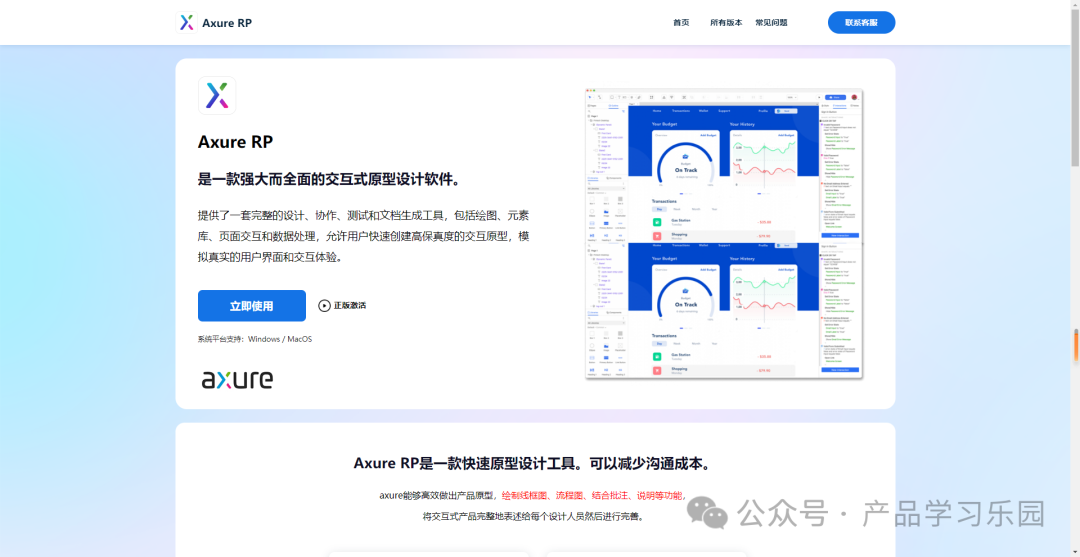This screenshot has width=1080, height=557.
Task: Click the Axure RP是一款快速原型设计工具 heading
Action: (531, 463)
